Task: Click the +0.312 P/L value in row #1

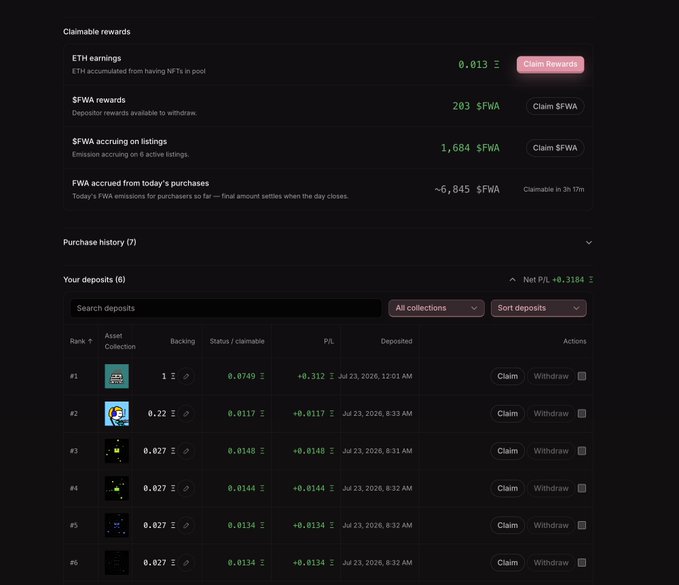Action: coord(315,376)
